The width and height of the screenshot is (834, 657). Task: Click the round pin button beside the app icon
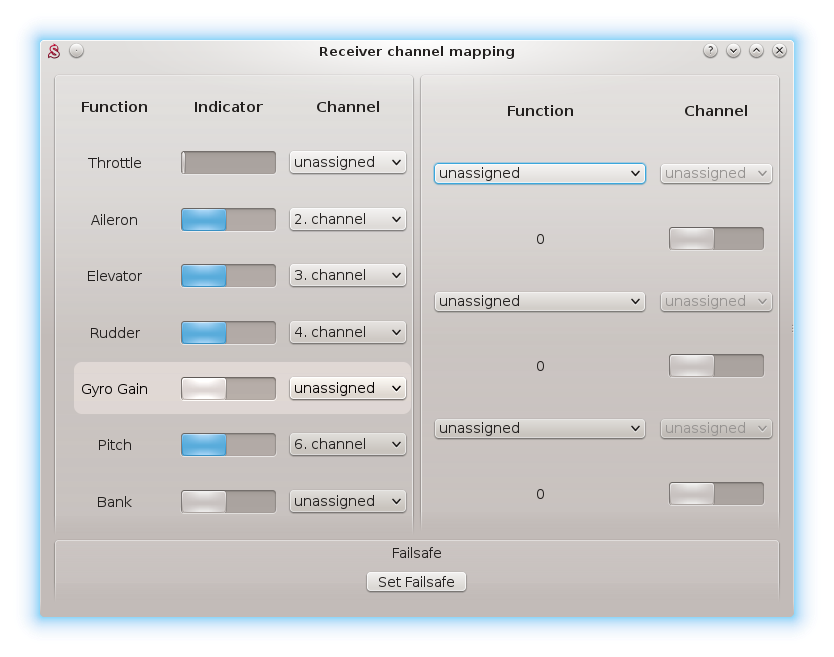pyautogui.click(x=77, y=51)
